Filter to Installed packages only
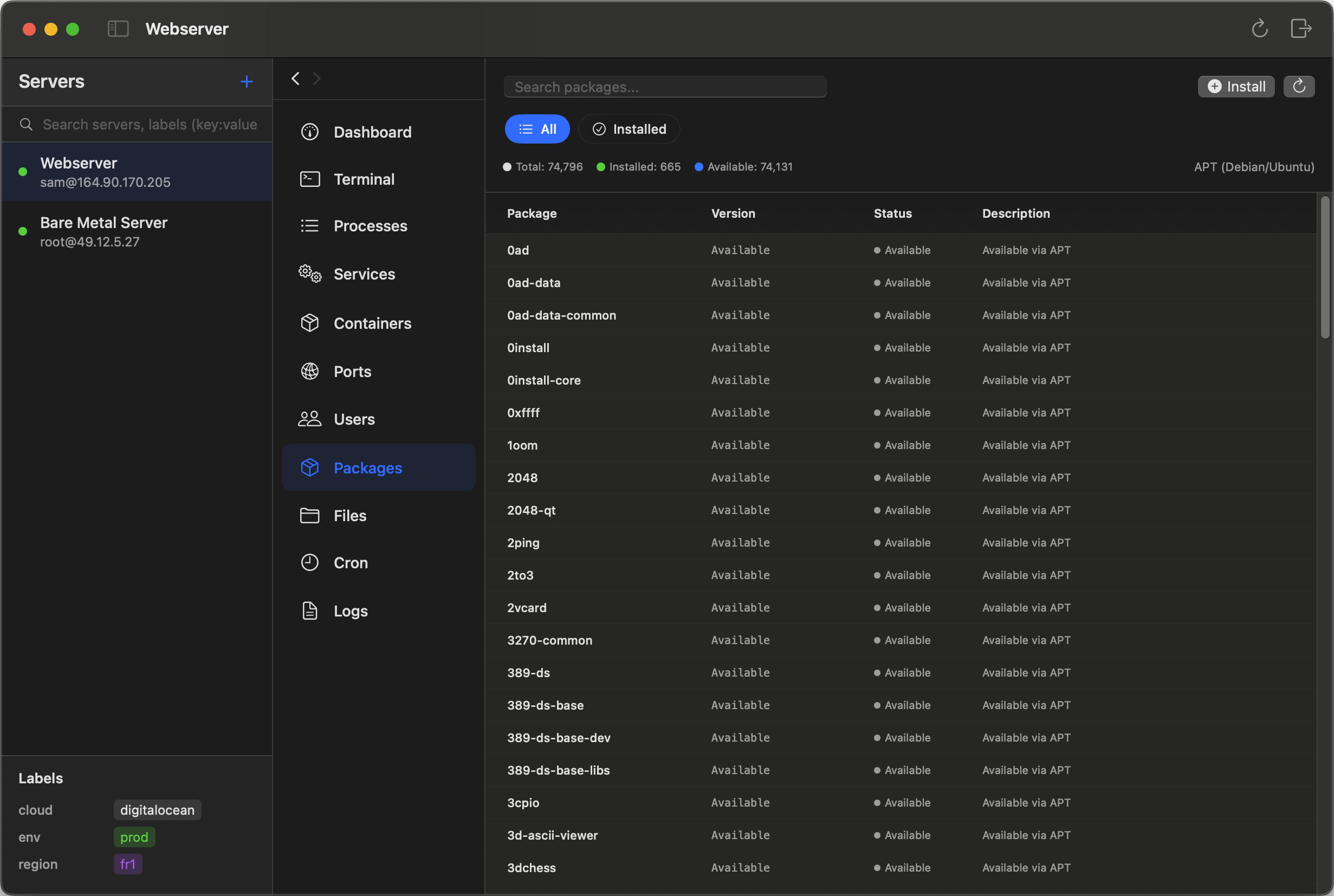 coord(629,129)
